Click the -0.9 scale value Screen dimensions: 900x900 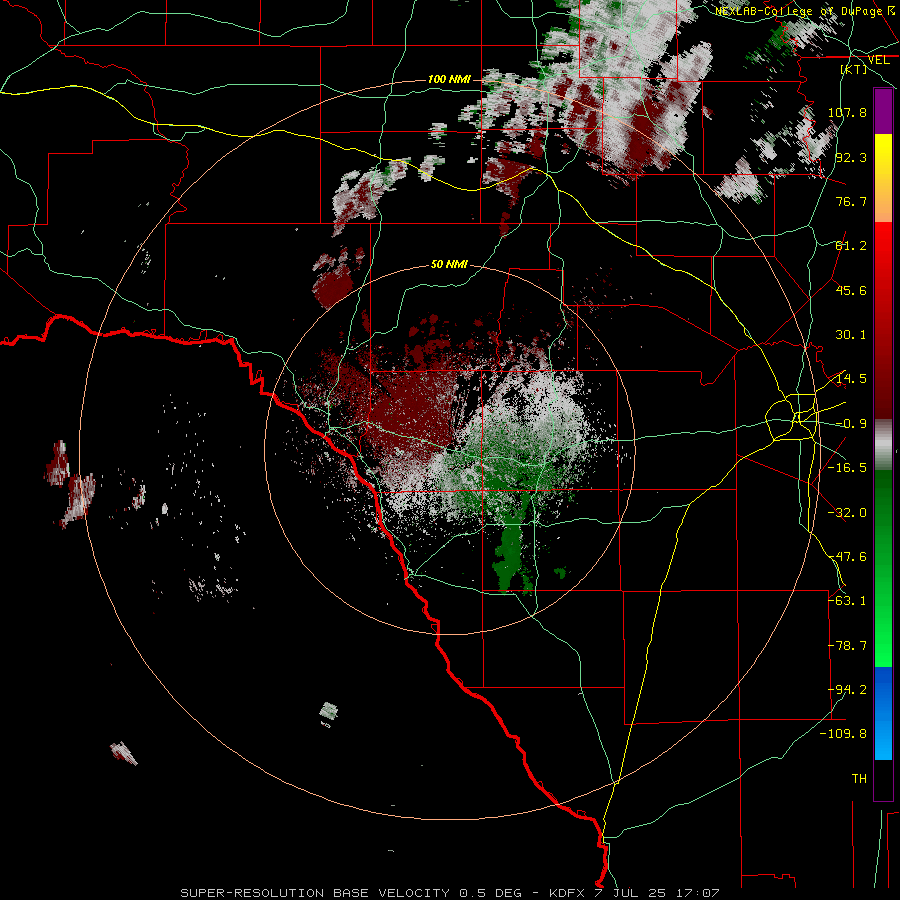point(851,424)
